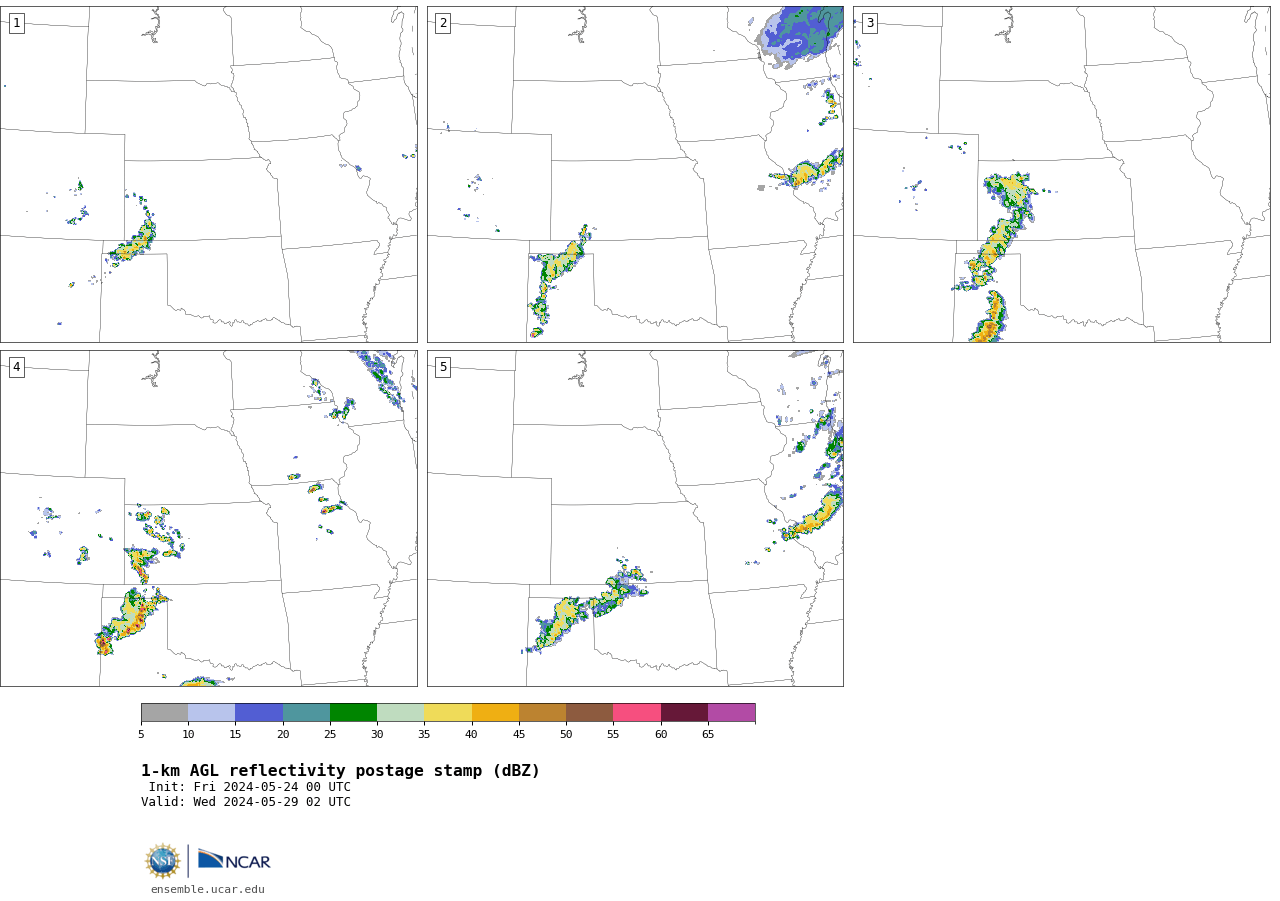1280x901 pixels.
Task: Click the panel number 3 label
Action: click(870, 23)
